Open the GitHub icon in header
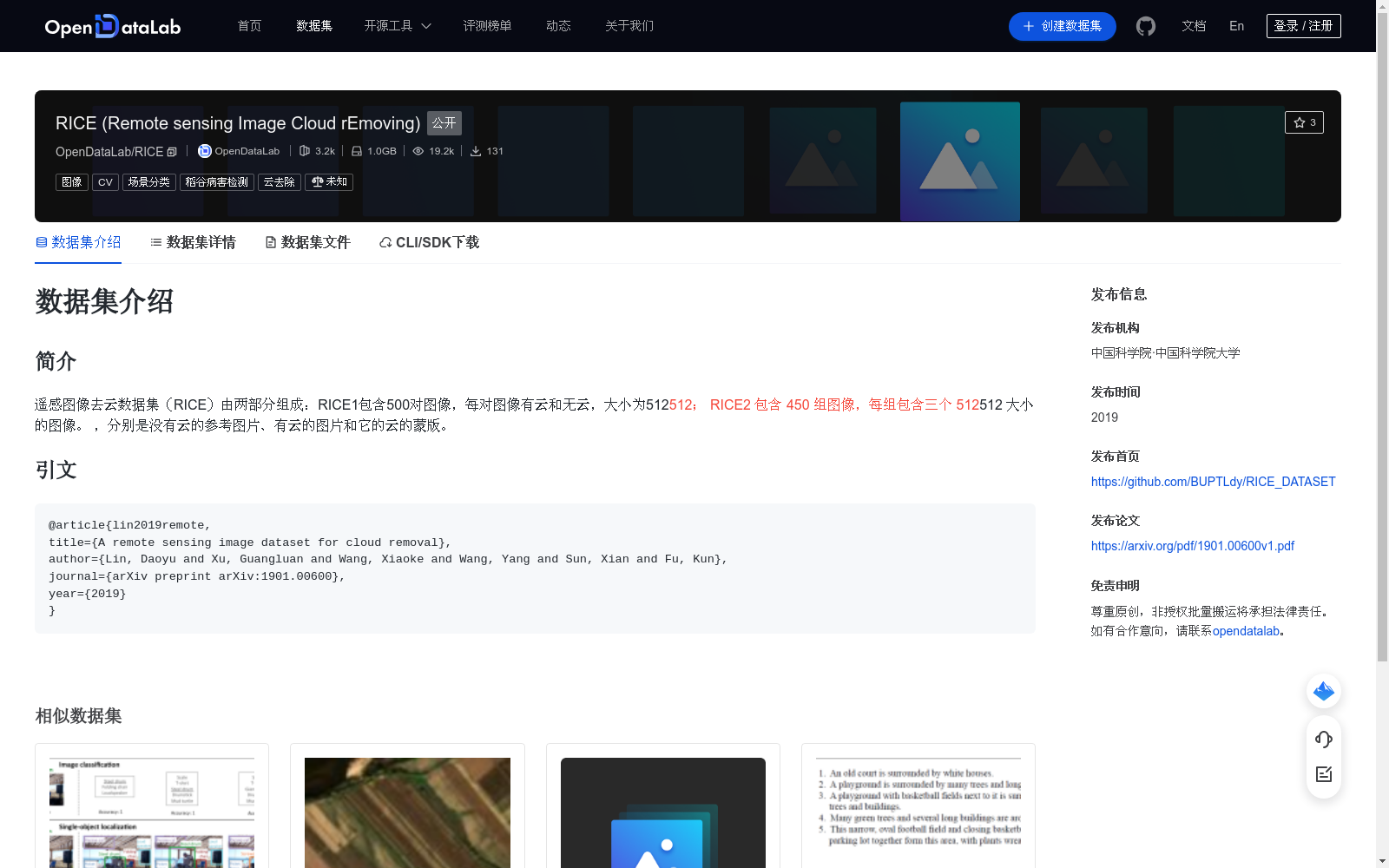Image resolution: width=1389 pixels, height=868 pixels. tap(1146, 26)
